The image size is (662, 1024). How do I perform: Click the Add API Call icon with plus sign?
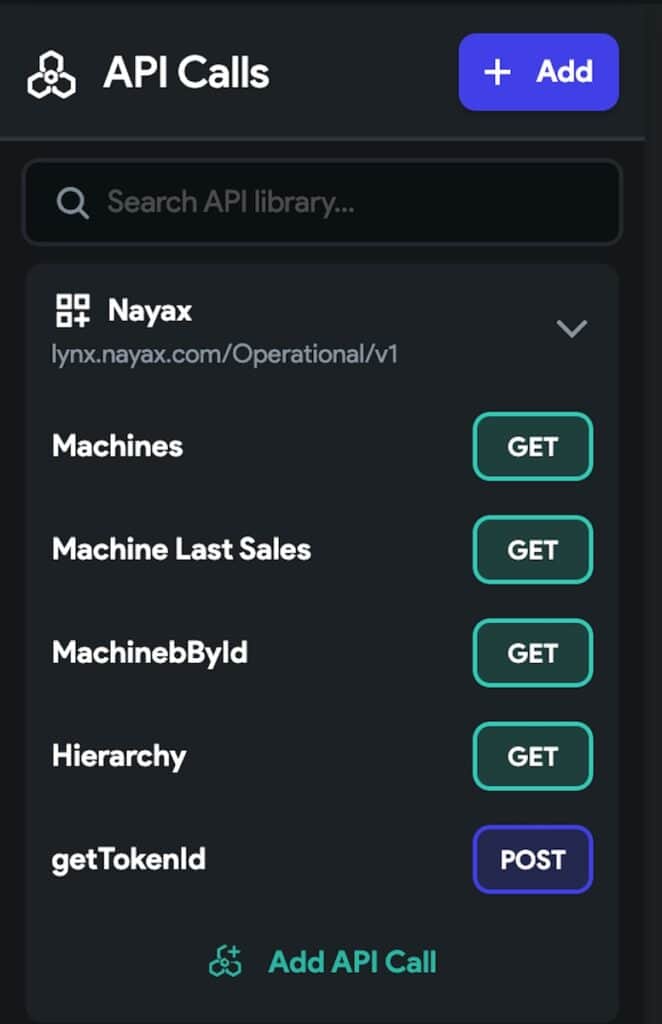pos(227,961)
